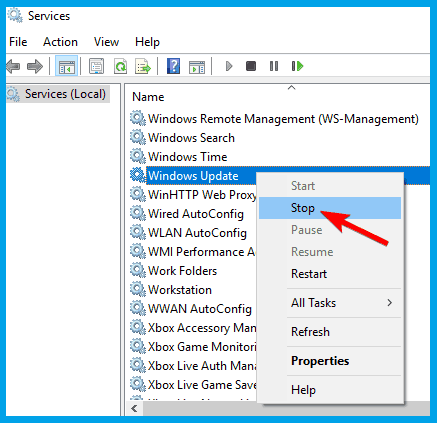Viewport: 437px width, 423px height.
Task: Select the WLAN AutoConfig service
Action: (197, 233)
